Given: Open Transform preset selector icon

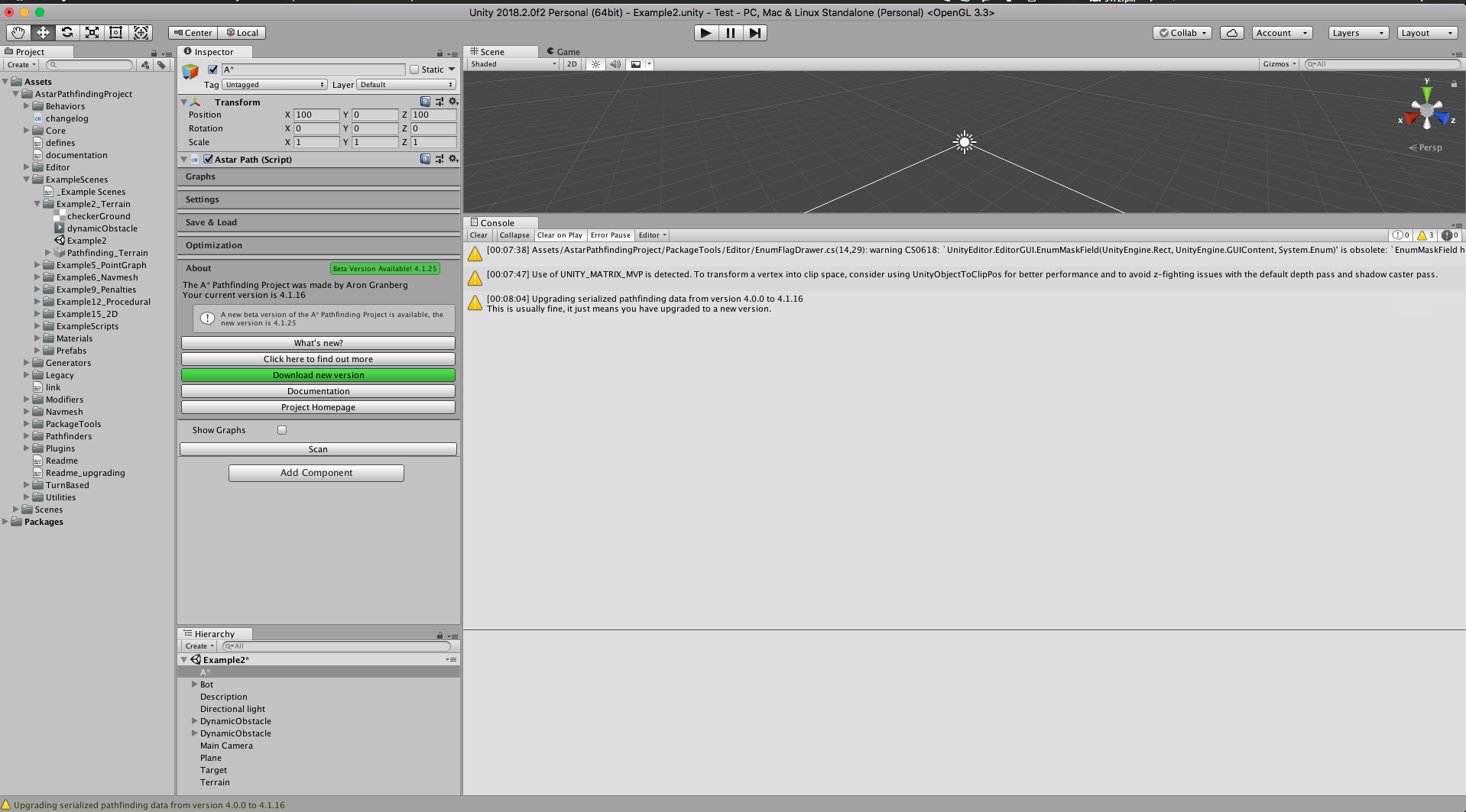Looking at the screenshot, I should pos(439,102).
